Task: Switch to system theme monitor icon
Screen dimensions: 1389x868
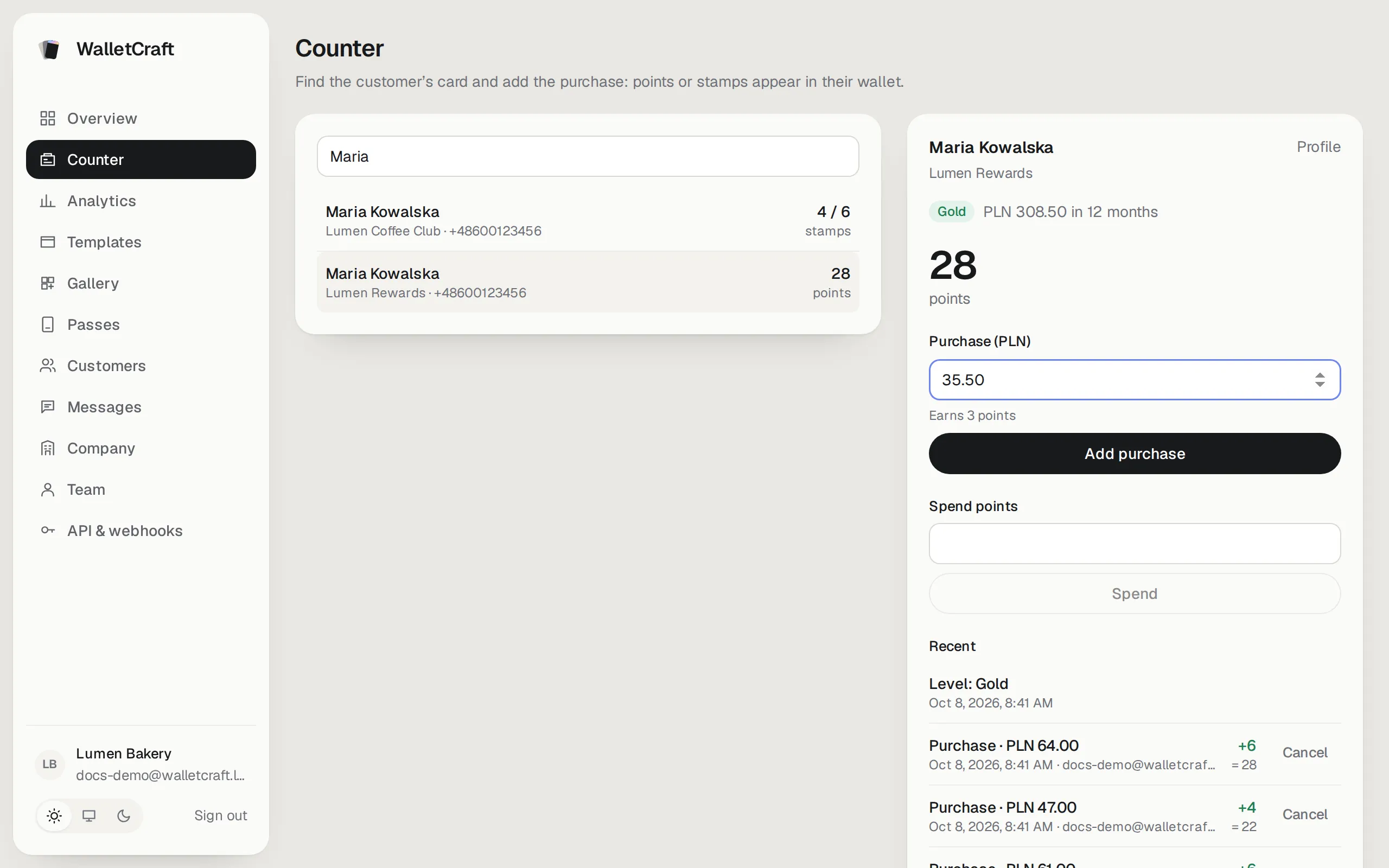Action: click(89, 816)
